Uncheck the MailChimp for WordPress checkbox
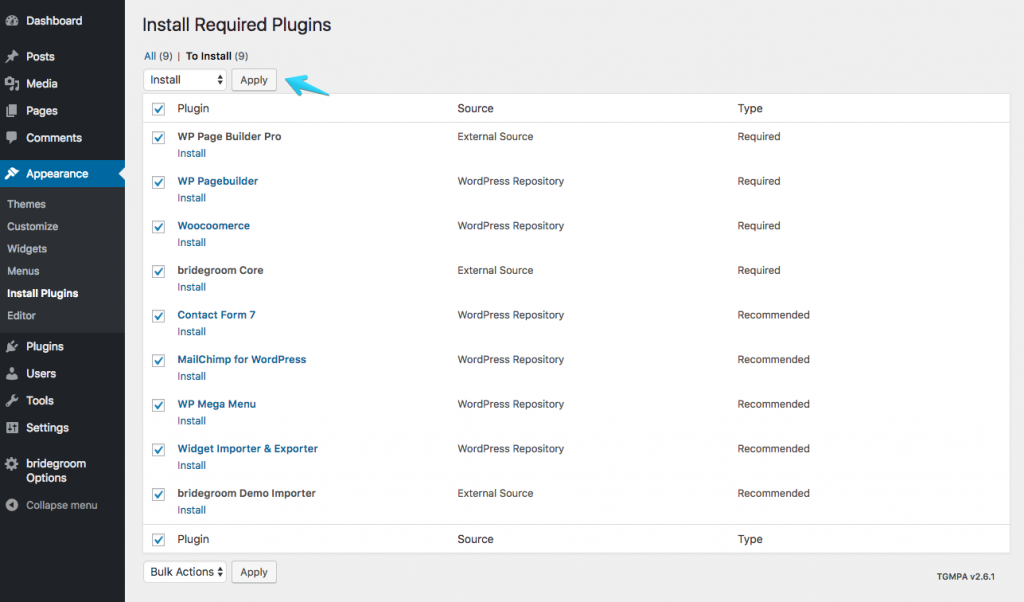1024x602 pixels. tap(159, 360)
